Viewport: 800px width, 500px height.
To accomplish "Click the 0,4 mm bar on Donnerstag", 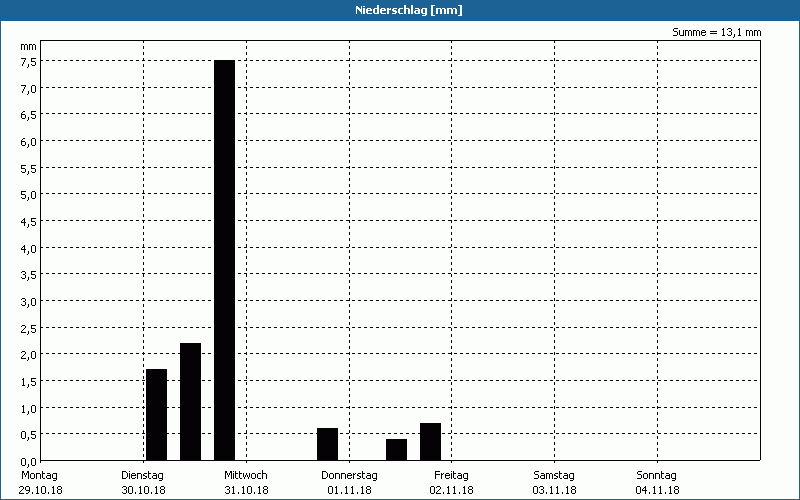I will 396,449.
